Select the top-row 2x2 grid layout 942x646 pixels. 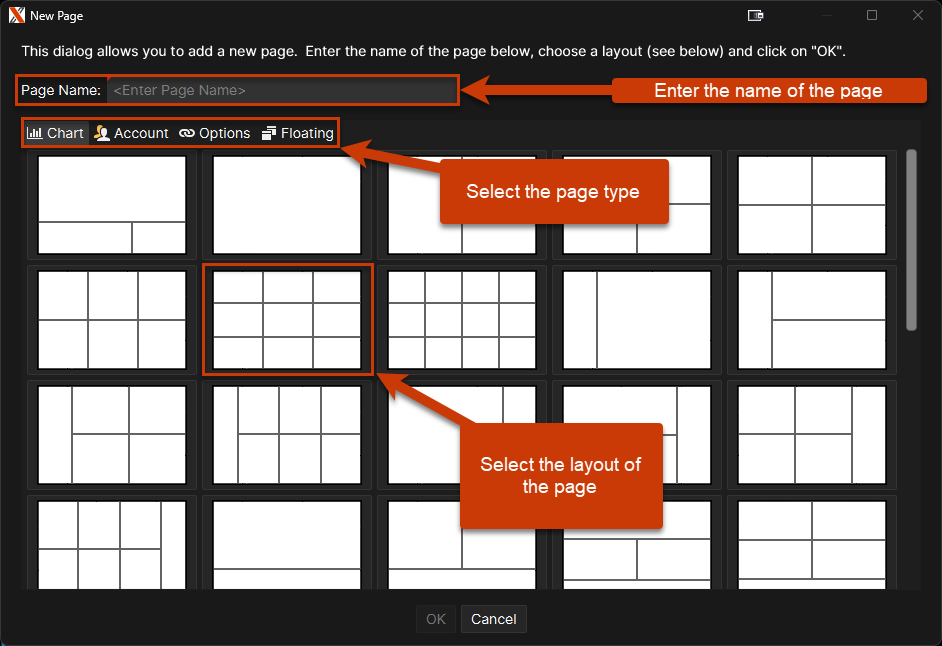pyautogui.click(x=812, y=205)
